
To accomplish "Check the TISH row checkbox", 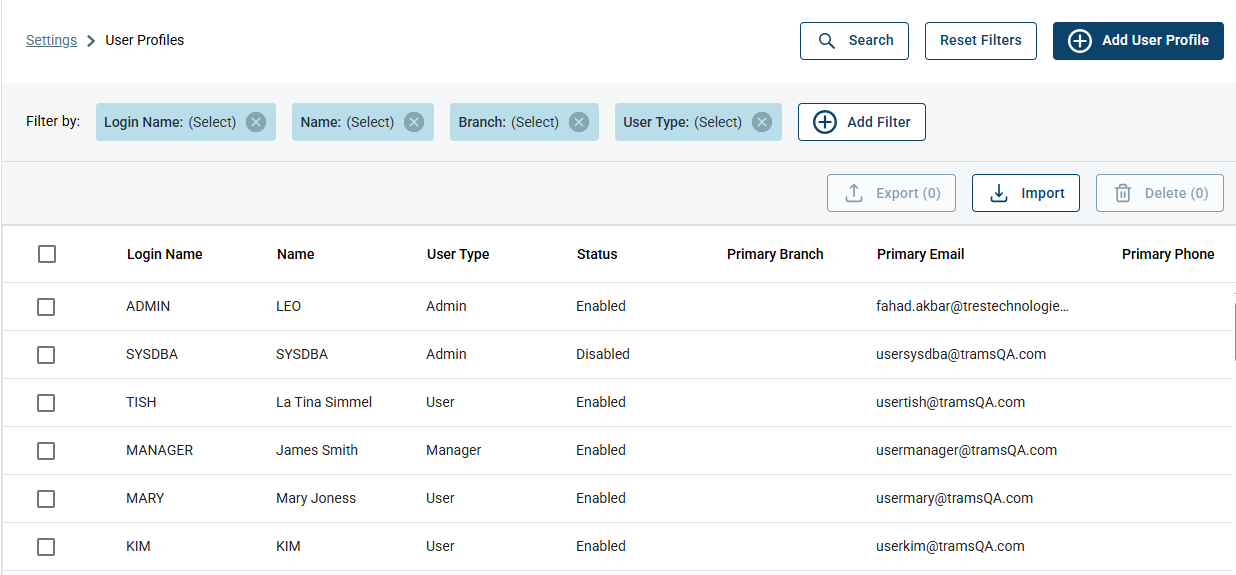I will tap(46, 403).
